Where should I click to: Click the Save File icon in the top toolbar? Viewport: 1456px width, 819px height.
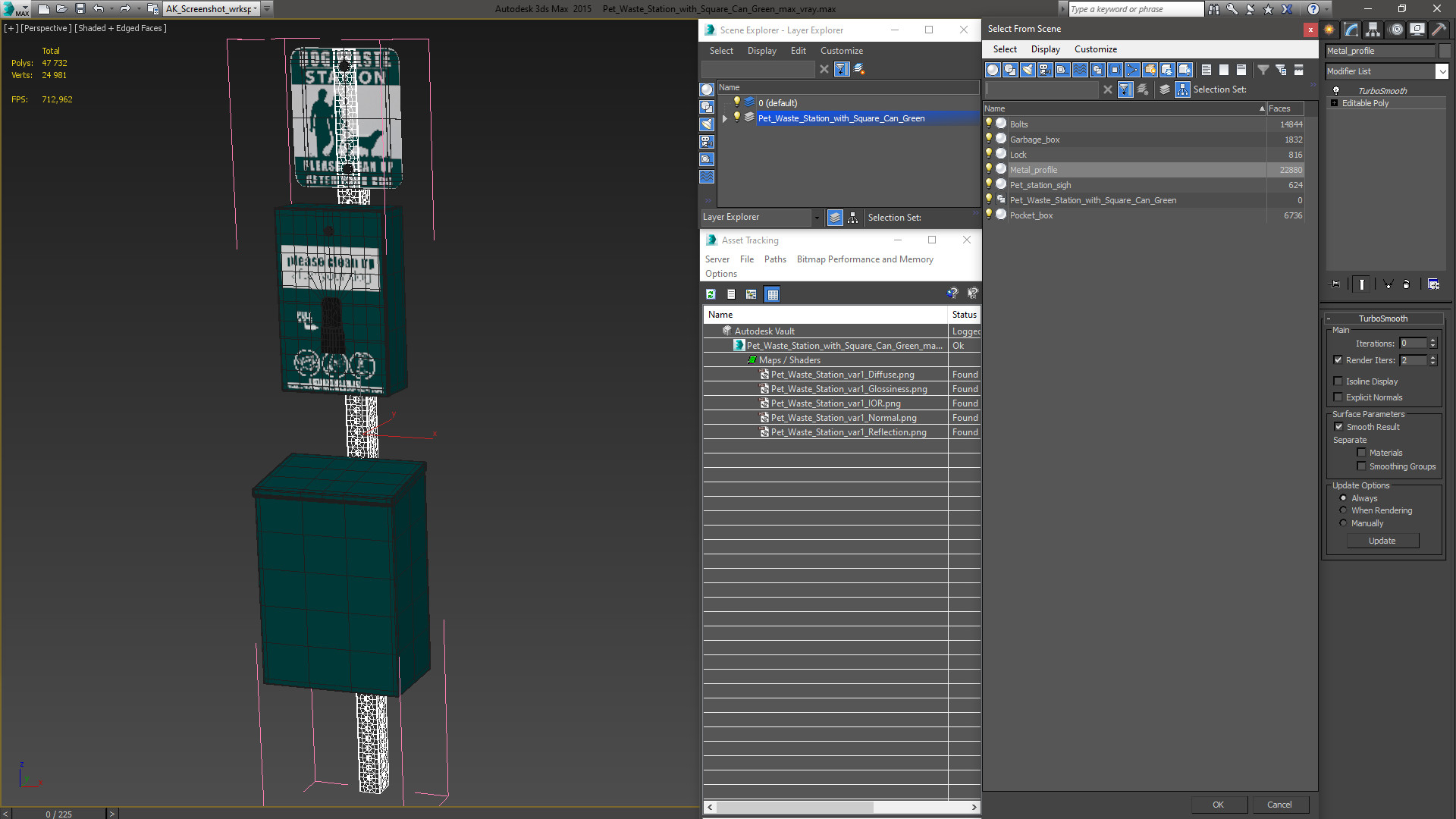(x=80, y=9)
